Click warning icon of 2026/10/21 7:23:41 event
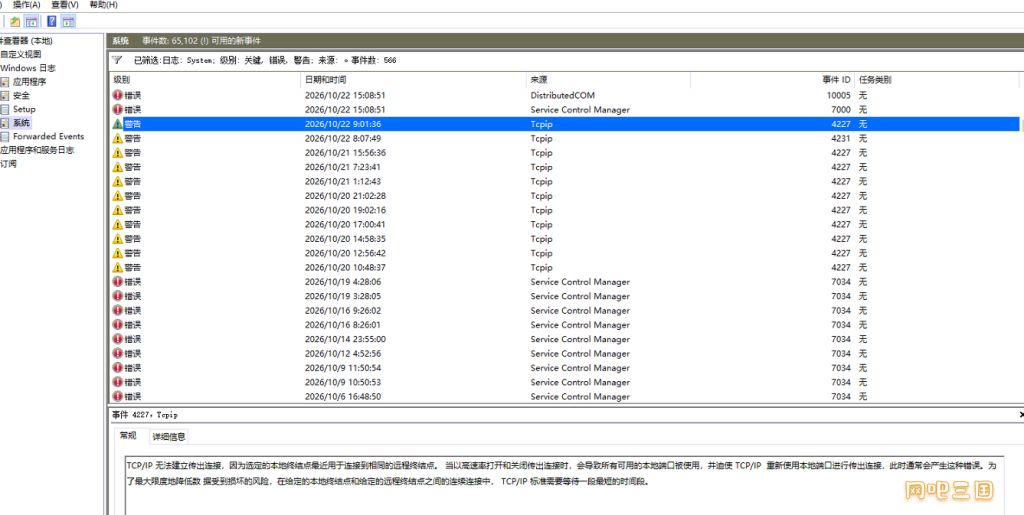 point(118,167)
